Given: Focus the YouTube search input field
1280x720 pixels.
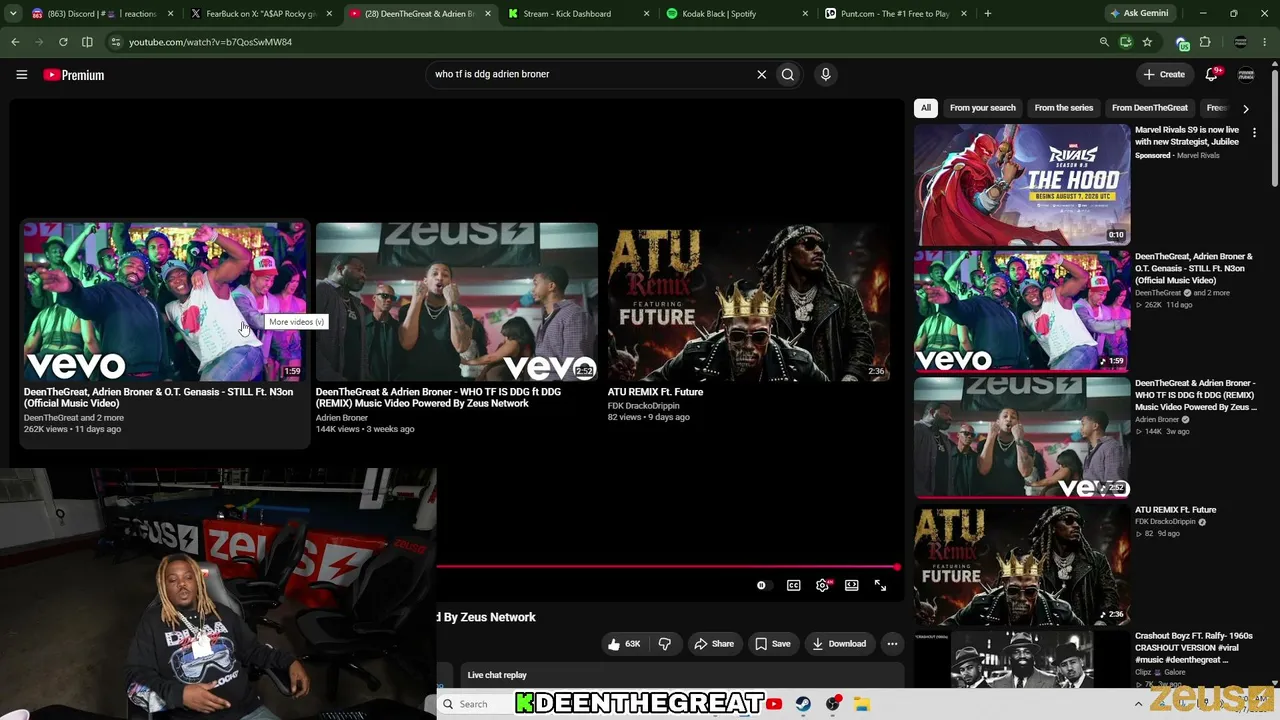Looking at the screenshot, I should (x=590, y=74).
